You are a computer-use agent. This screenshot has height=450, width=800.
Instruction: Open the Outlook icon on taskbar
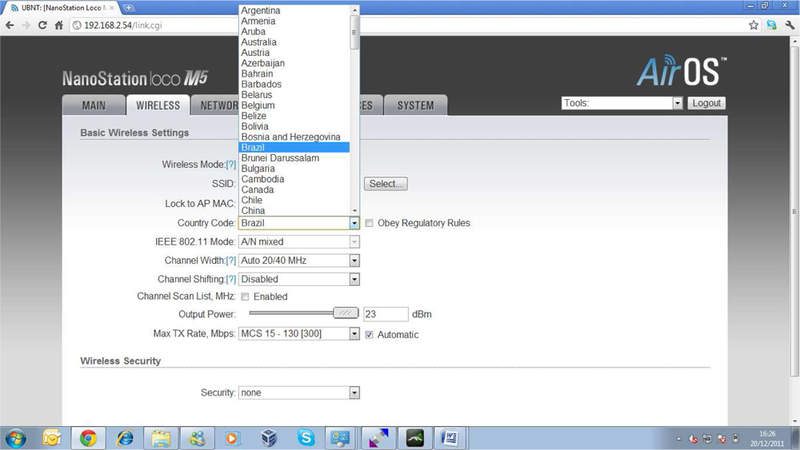tap(52, 438)
